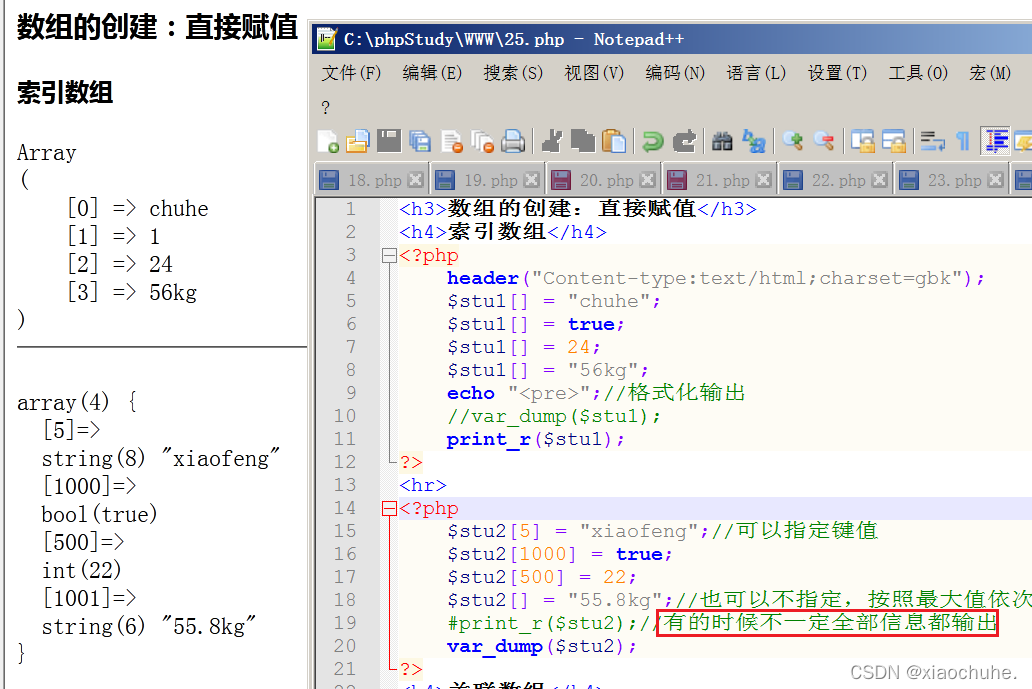Close the 21.php tab
The width and height of the screenshot is (1032, 689).
(763, 180)
